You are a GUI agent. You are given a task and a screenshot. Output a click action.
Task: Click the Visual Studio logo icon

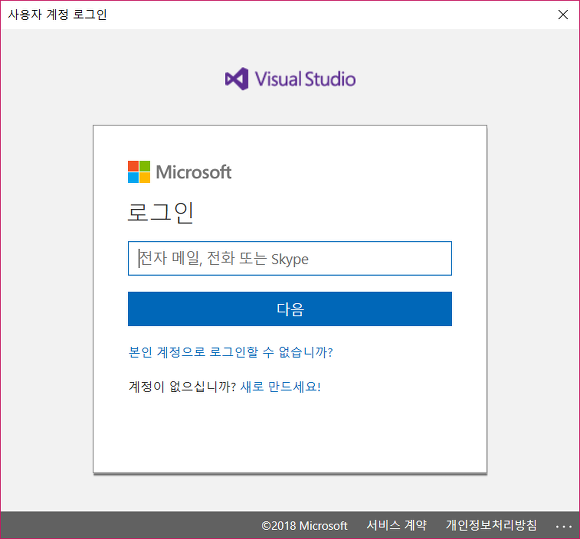point(237,79)
